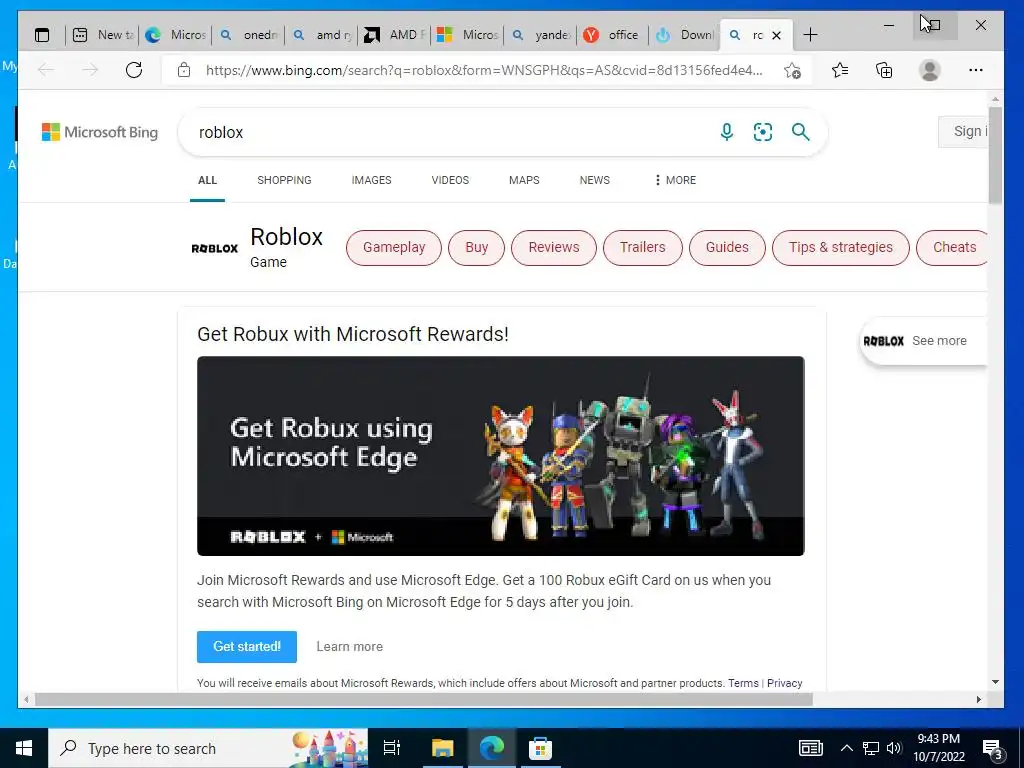Click the network tray icon

(x=871, y=748)
